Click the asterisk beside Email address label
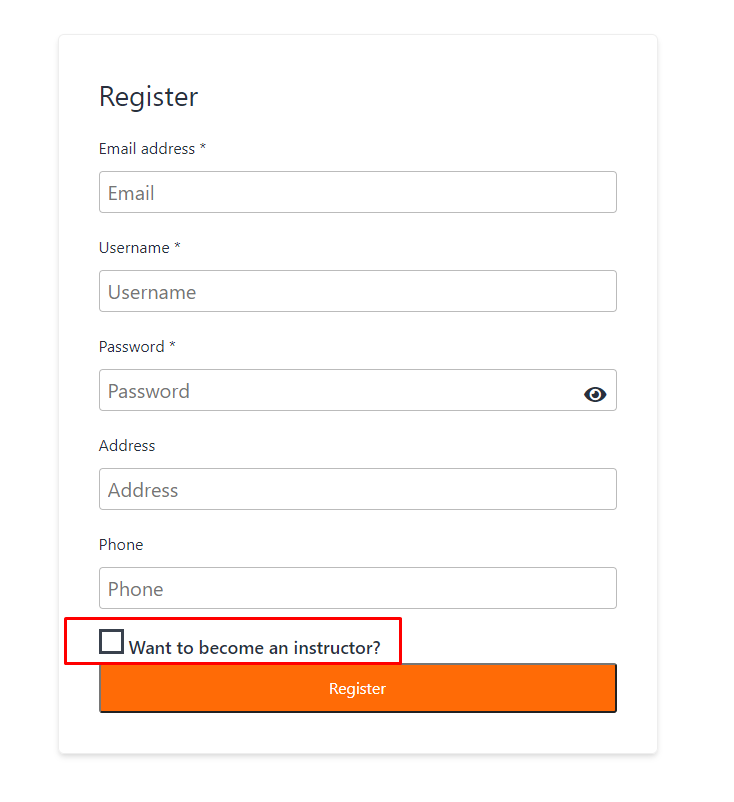Screen dimensions: 734x802 203,148
